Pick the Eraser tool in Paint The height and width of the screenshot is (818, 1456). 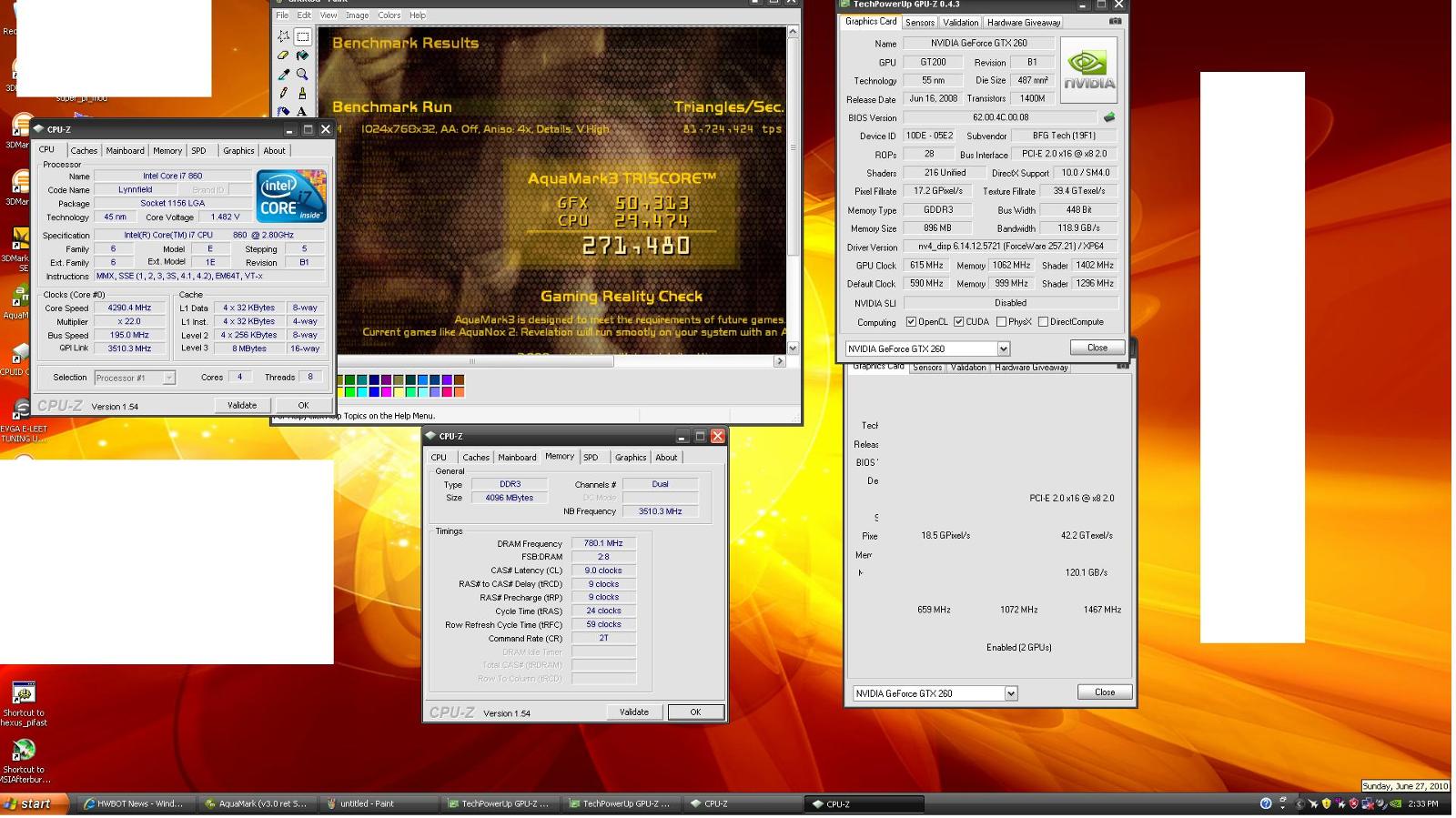tap(284, 56)
